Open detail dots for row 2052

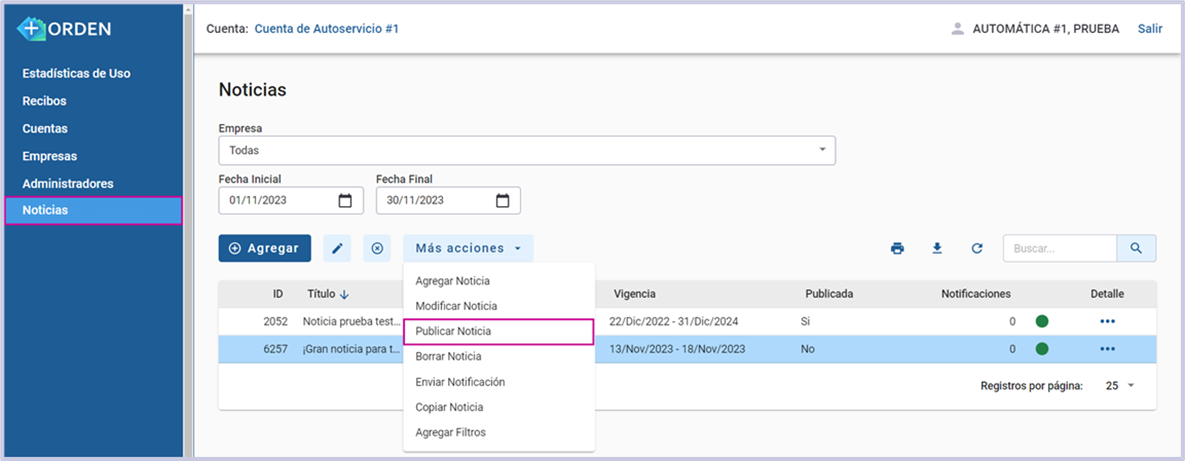[x=1107, y=322]
